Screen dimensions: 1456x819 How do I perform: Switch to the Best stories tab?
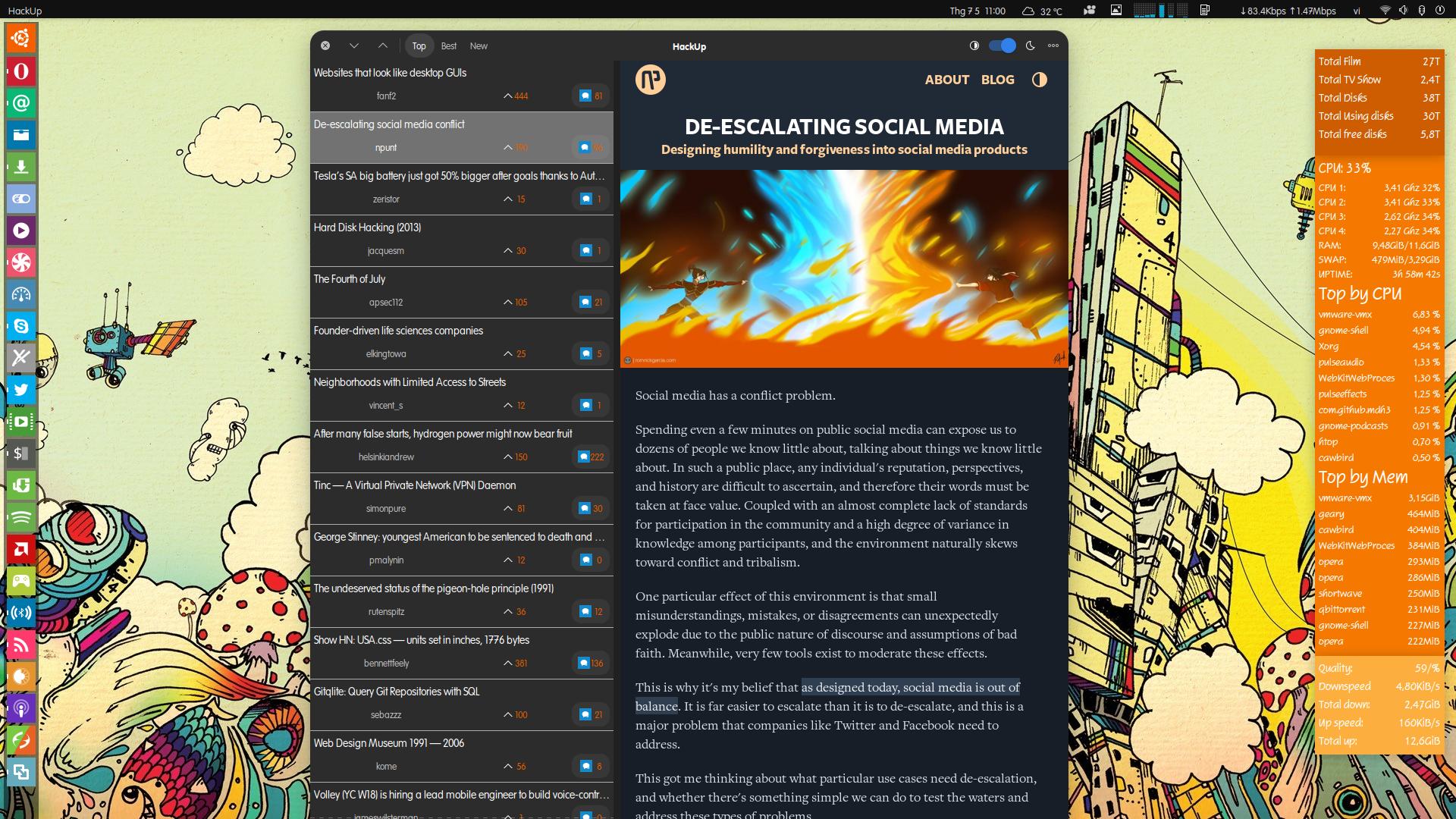(x=449, y=46)
